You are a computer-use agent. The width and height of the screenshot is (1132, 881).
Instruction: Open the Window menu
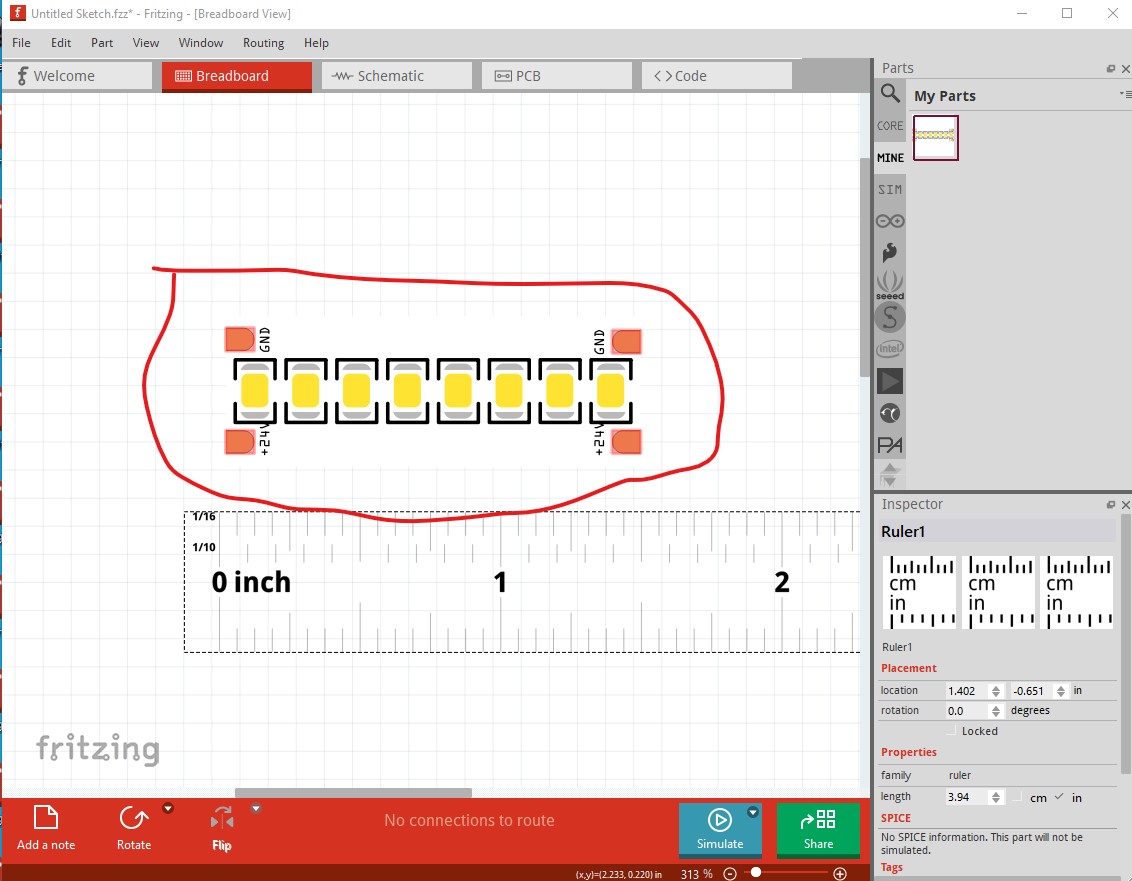201,43
